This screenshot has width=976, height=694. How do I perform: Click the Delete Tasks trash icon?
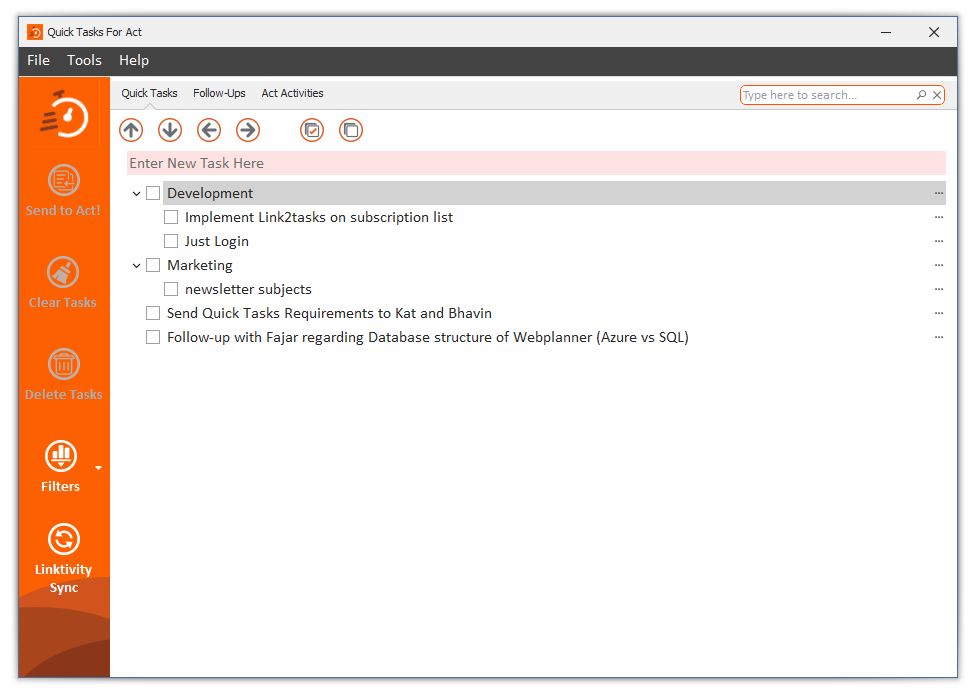[x=63, y=364]
